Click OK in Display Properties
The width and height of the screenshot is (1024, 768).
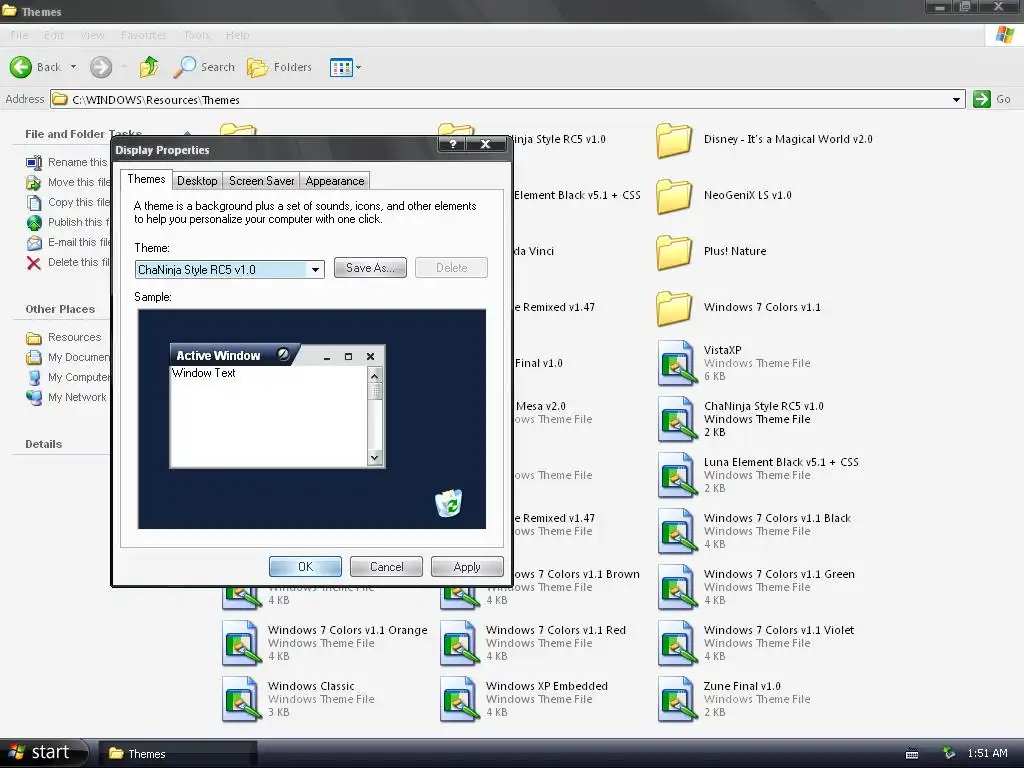point(305,567)
